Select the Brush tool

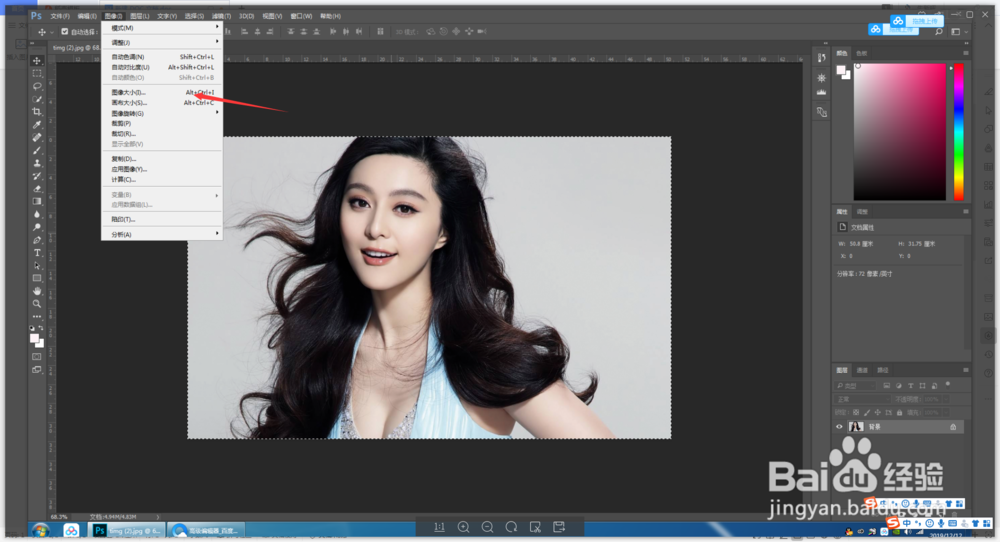37,150
